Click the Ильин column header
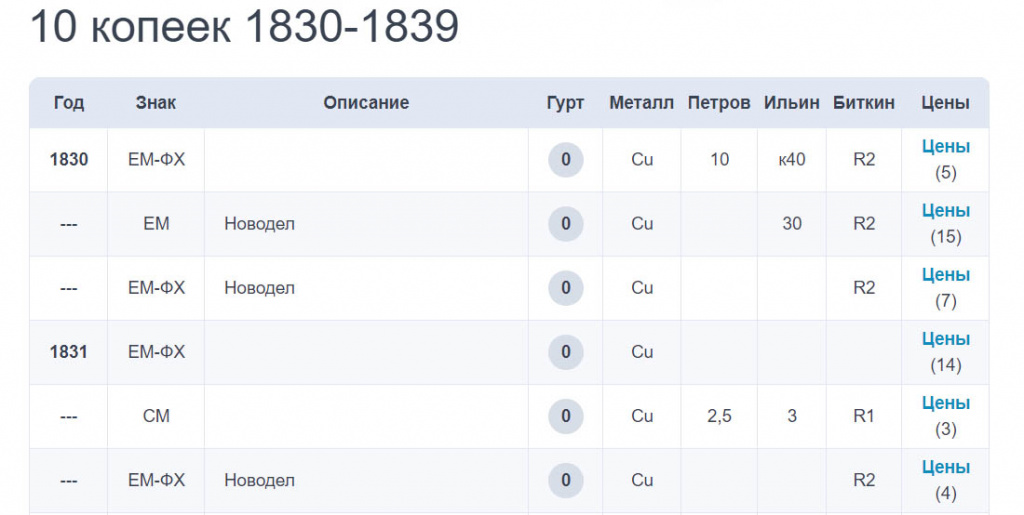The image size is (1024, 515). [x=792, y=103]
